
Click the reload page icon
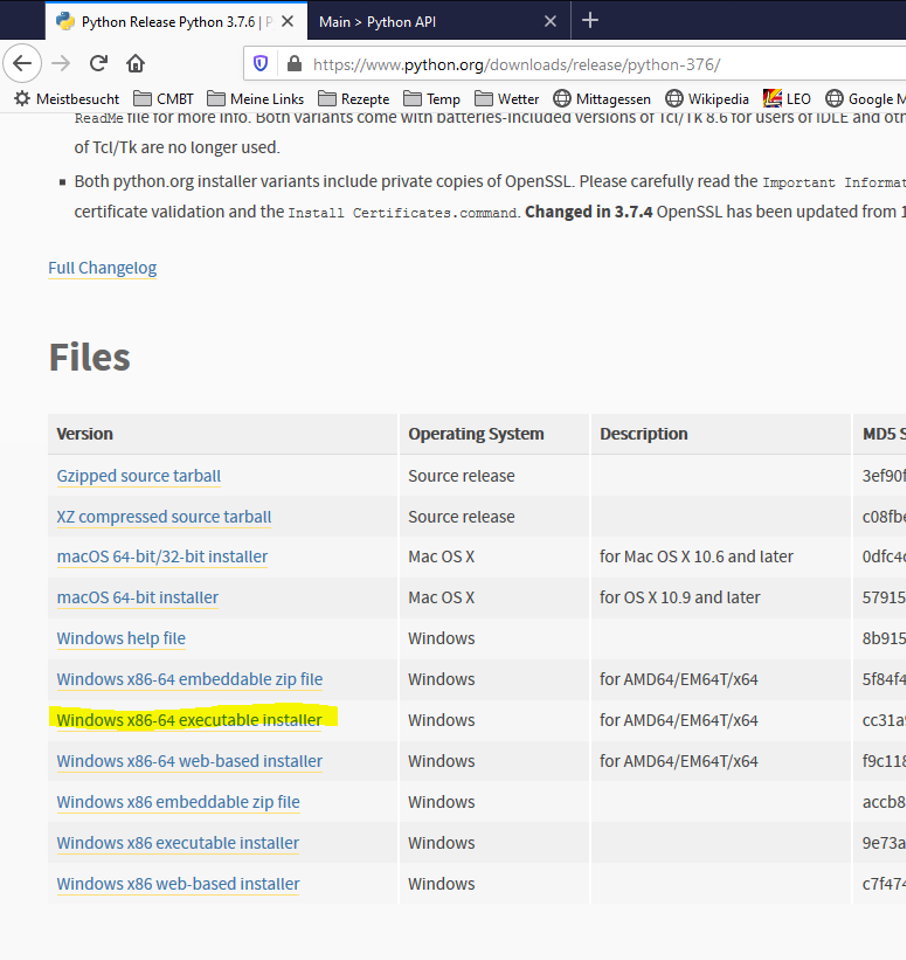pos(98,64)
